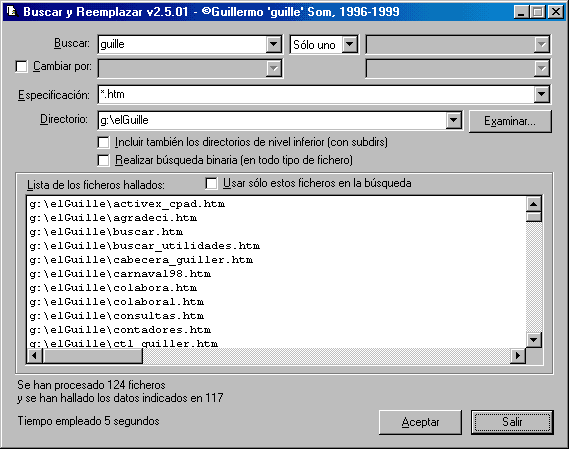Click file list scroll down arrow
Image resolution: width=569 pixels, height=449 pixels.
[x=533, y=340]
